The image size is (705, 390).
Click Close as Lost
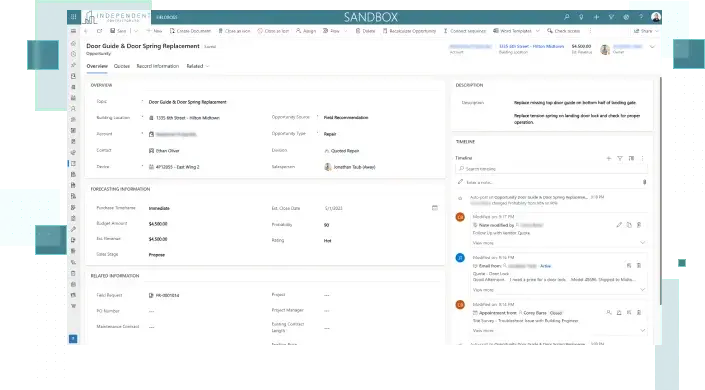273,31
